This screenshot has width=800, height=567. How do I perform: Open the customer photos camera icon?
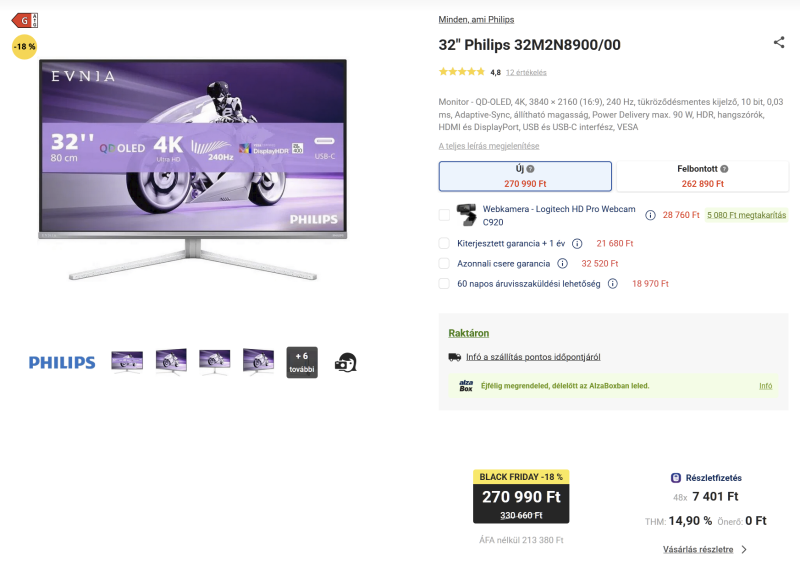(x=346, y=363)
